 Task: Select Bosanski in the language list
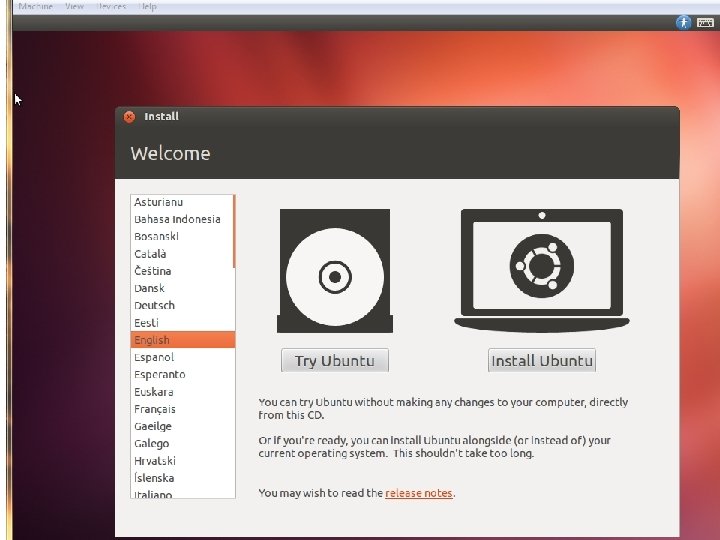(182, 236)
